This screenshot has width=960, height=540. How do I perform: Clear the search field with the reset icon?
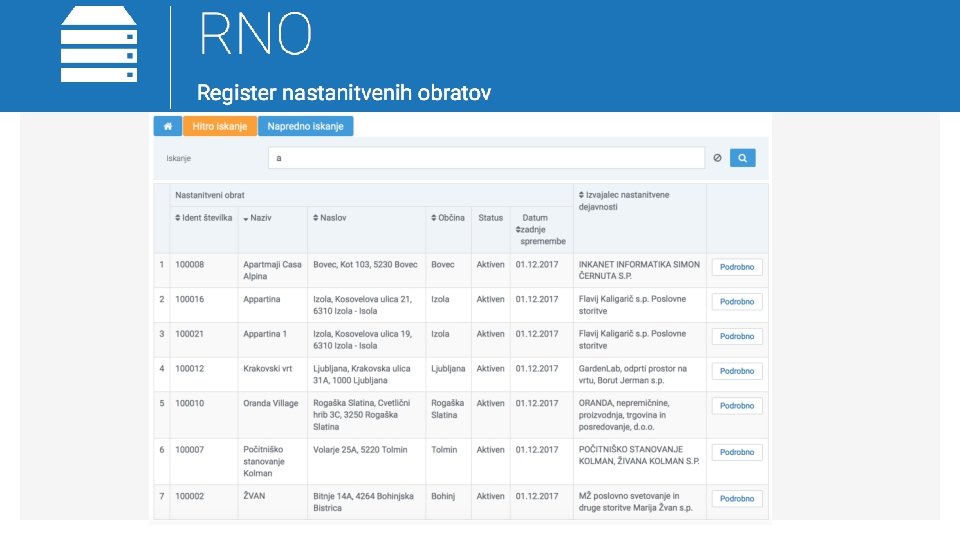click(718, 158)
